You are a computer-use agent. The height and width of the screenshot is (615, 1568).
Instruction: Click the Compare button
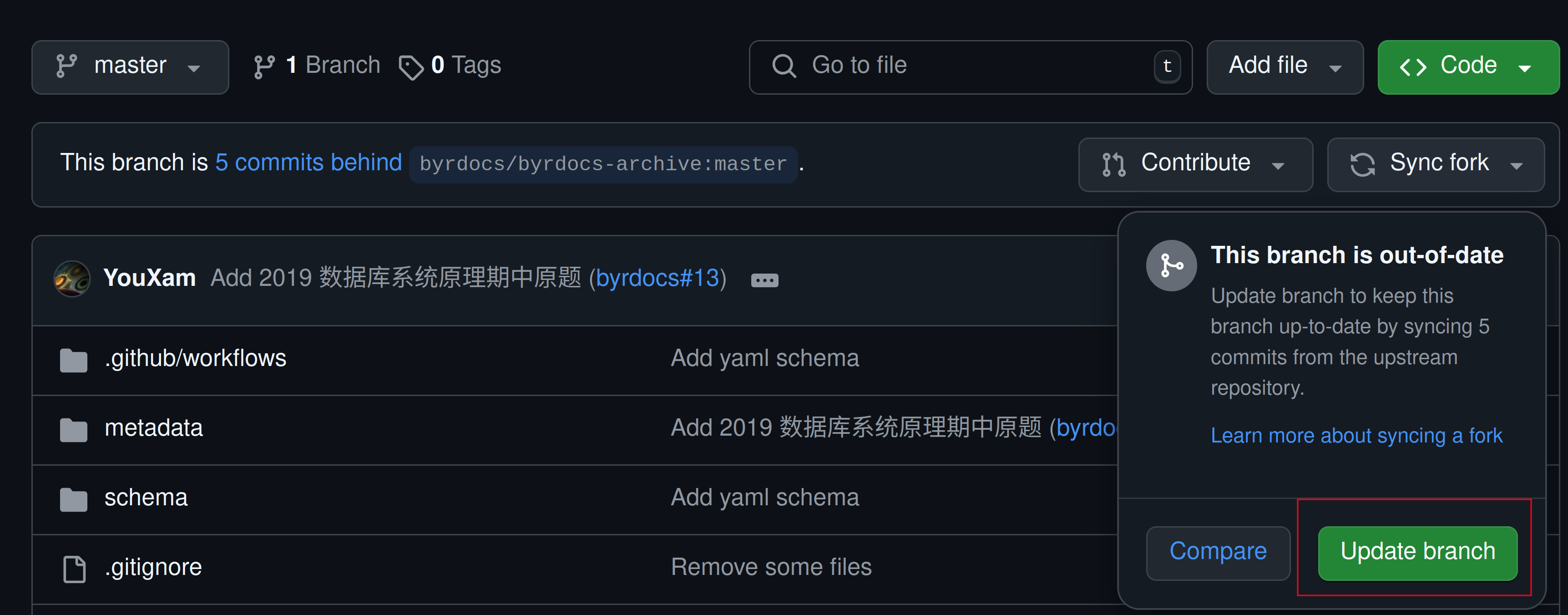[1217, 552]
